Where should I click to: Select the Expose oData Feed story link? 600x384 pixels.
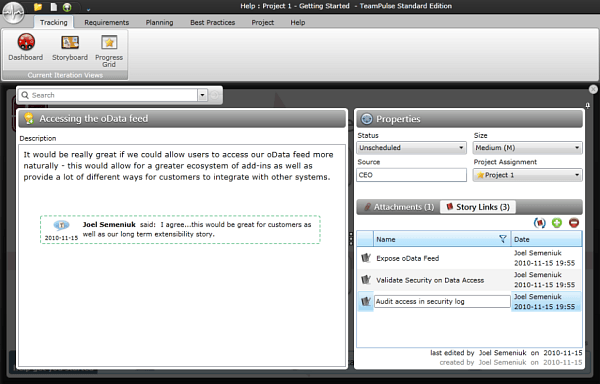coord(469,258)
